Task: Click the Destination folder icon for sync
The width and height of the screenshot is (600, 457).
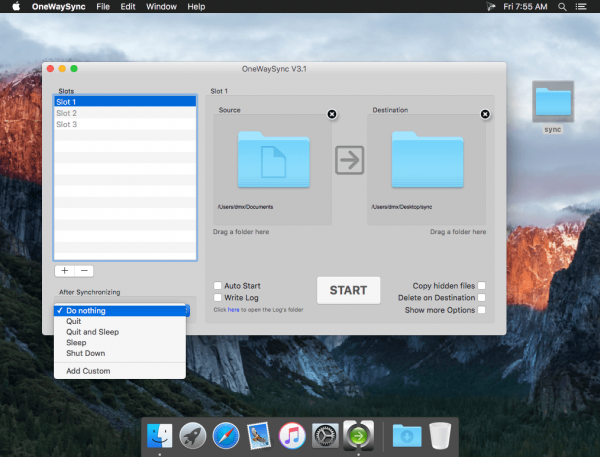Action: 427,159
